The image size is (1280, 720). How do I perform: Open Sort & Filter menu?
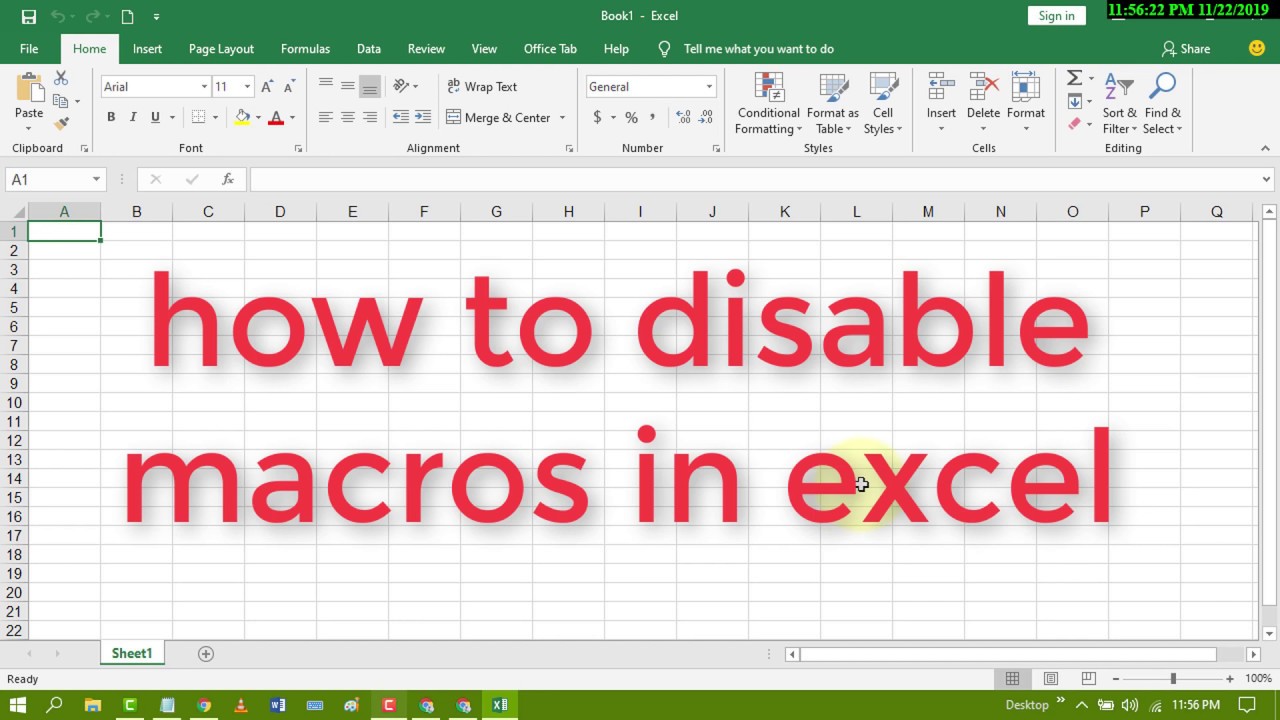coord(1120,103)
